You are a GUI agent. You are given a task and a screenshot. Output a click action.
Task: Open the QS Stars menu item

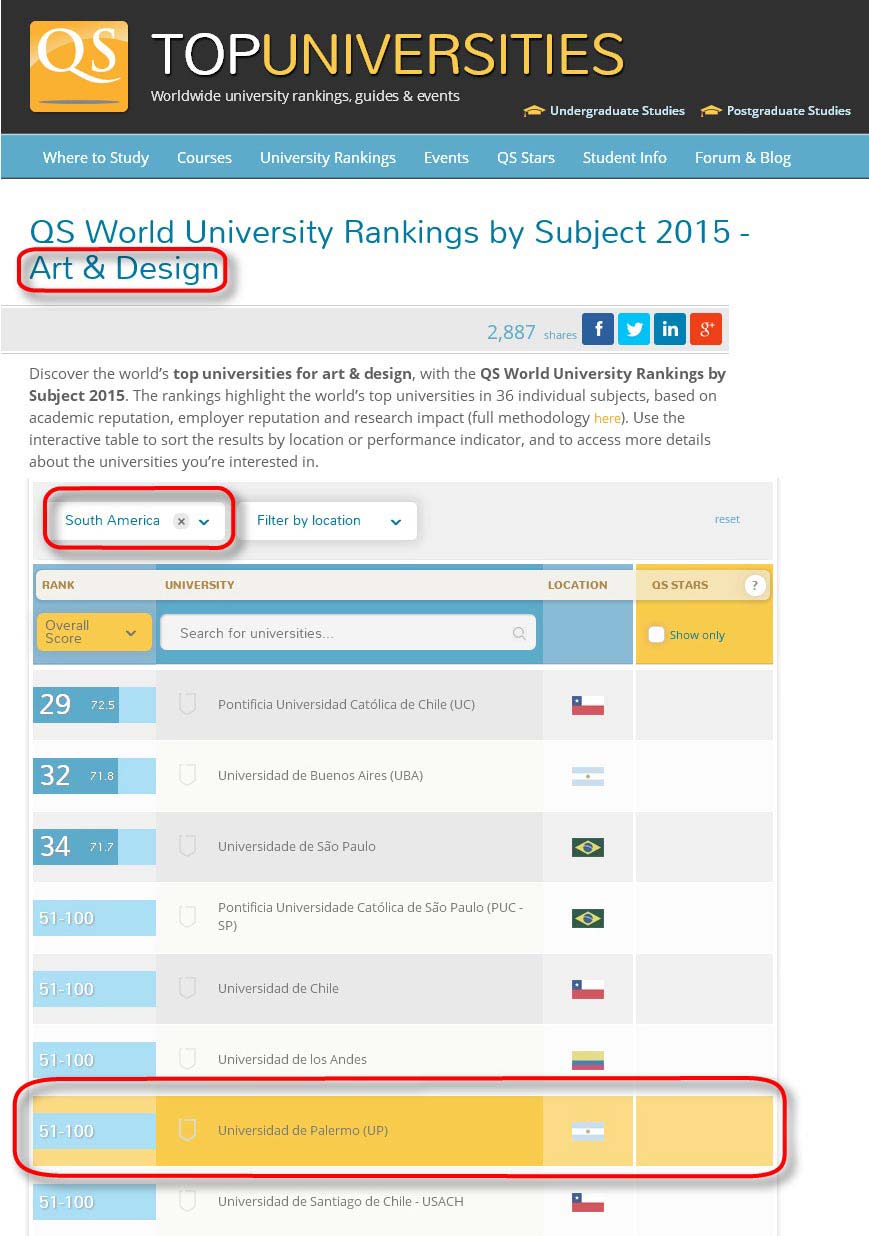coord(526,157)
